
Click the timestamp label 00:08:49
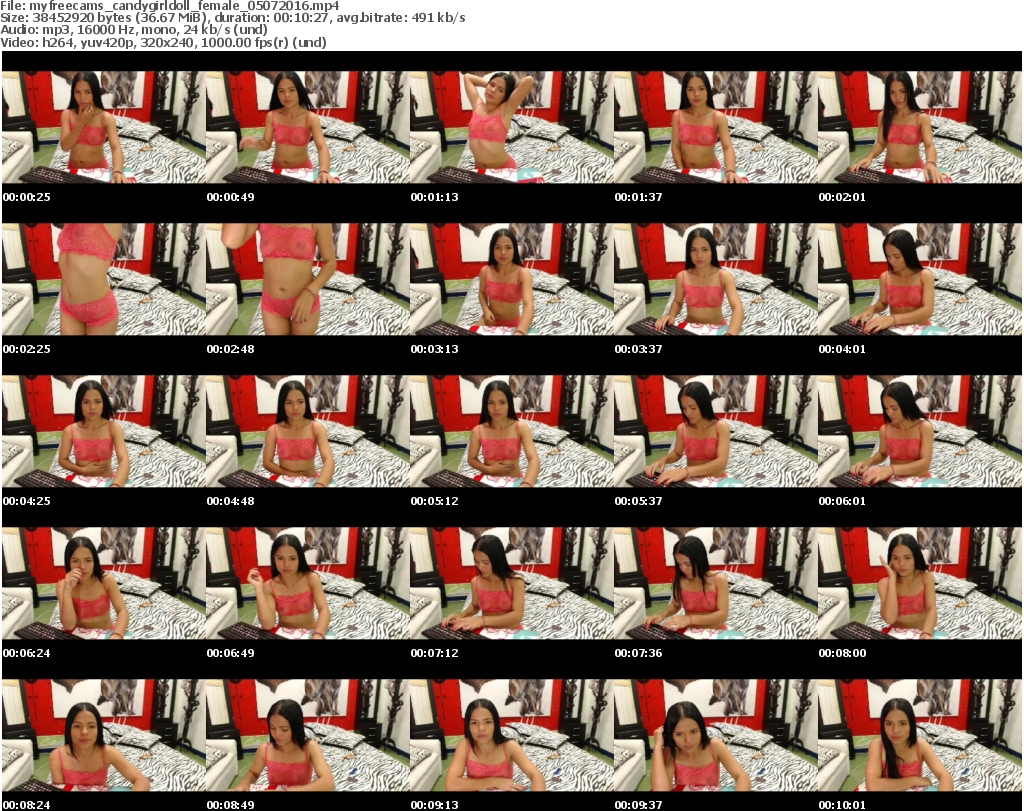point(231,805)
